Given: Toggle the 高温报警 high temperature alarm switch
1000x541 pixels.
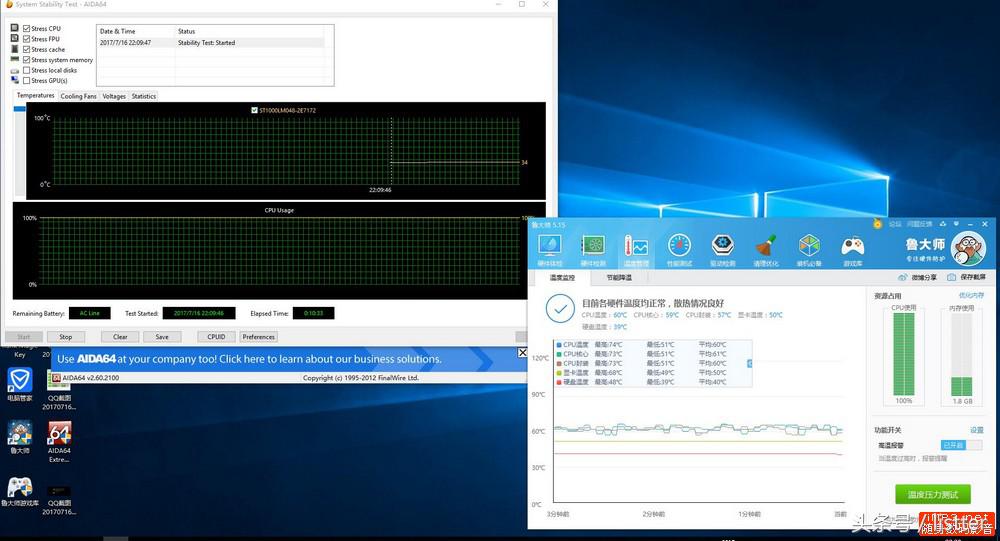Looking at the screenshot, I should (x=962, y=445).
